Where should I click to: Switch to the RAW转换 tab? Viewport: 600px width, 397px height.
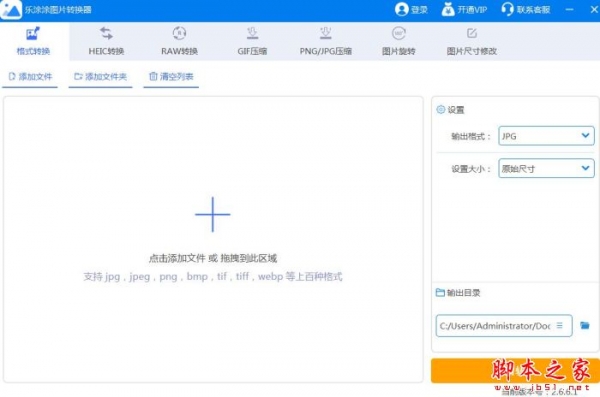coord(179,41)
